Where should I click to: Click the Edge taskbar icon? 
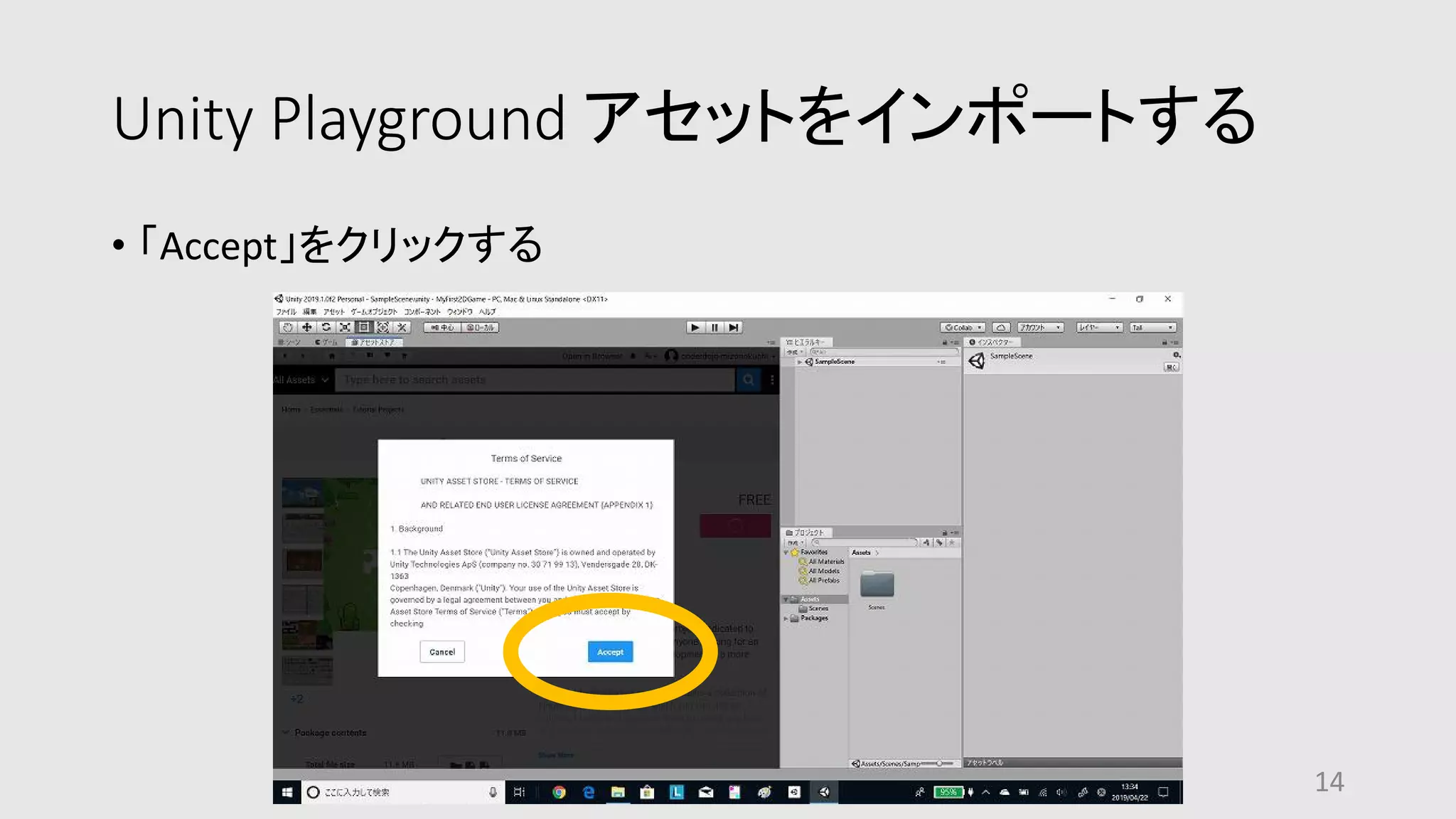tap(588, 792)
